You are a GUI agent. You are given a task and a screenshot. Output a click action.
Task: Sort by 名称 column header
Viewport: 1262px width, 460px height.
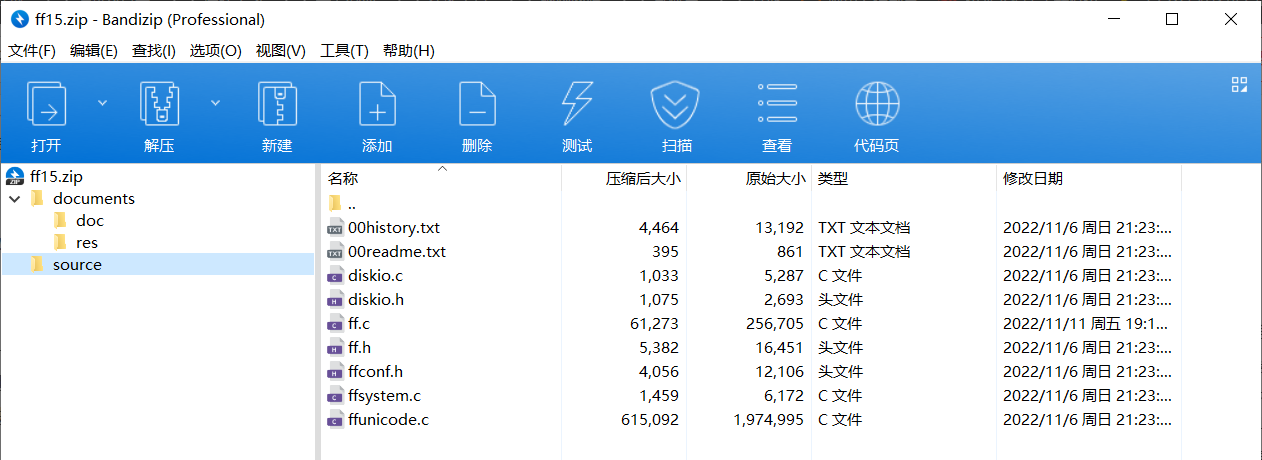point(343,178)
